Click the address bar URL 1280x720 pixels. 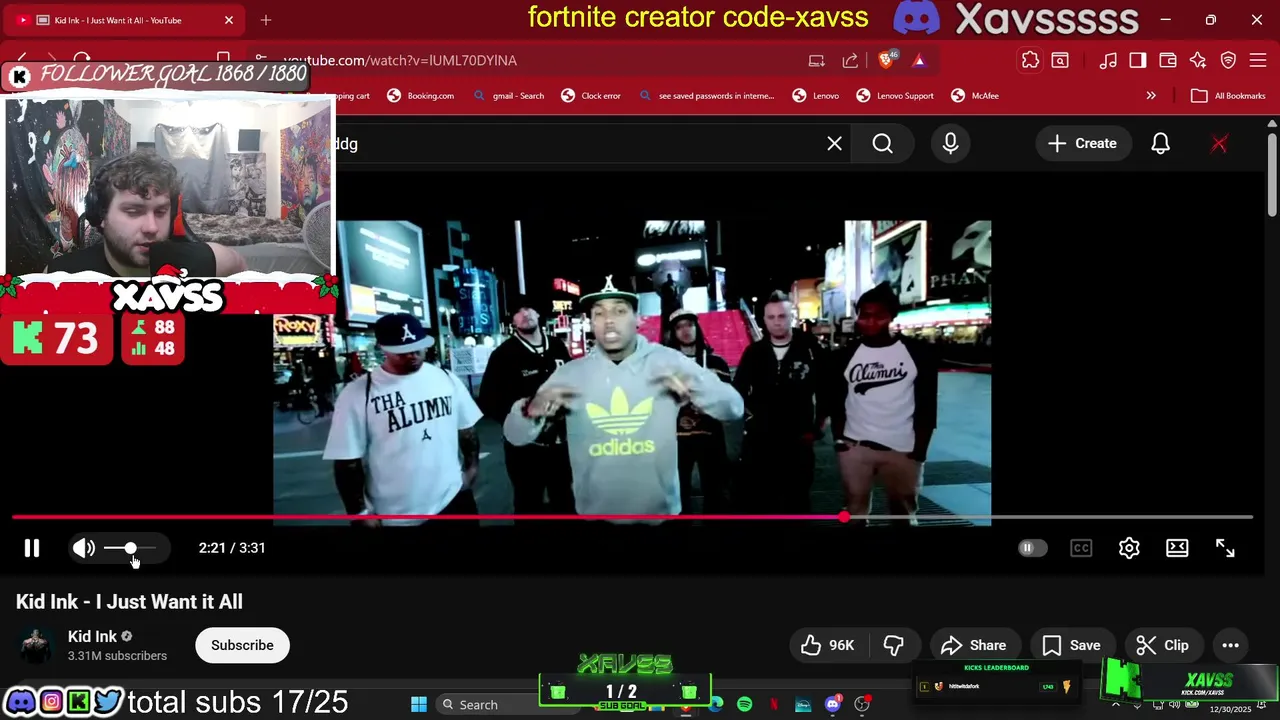coord(400,61)
